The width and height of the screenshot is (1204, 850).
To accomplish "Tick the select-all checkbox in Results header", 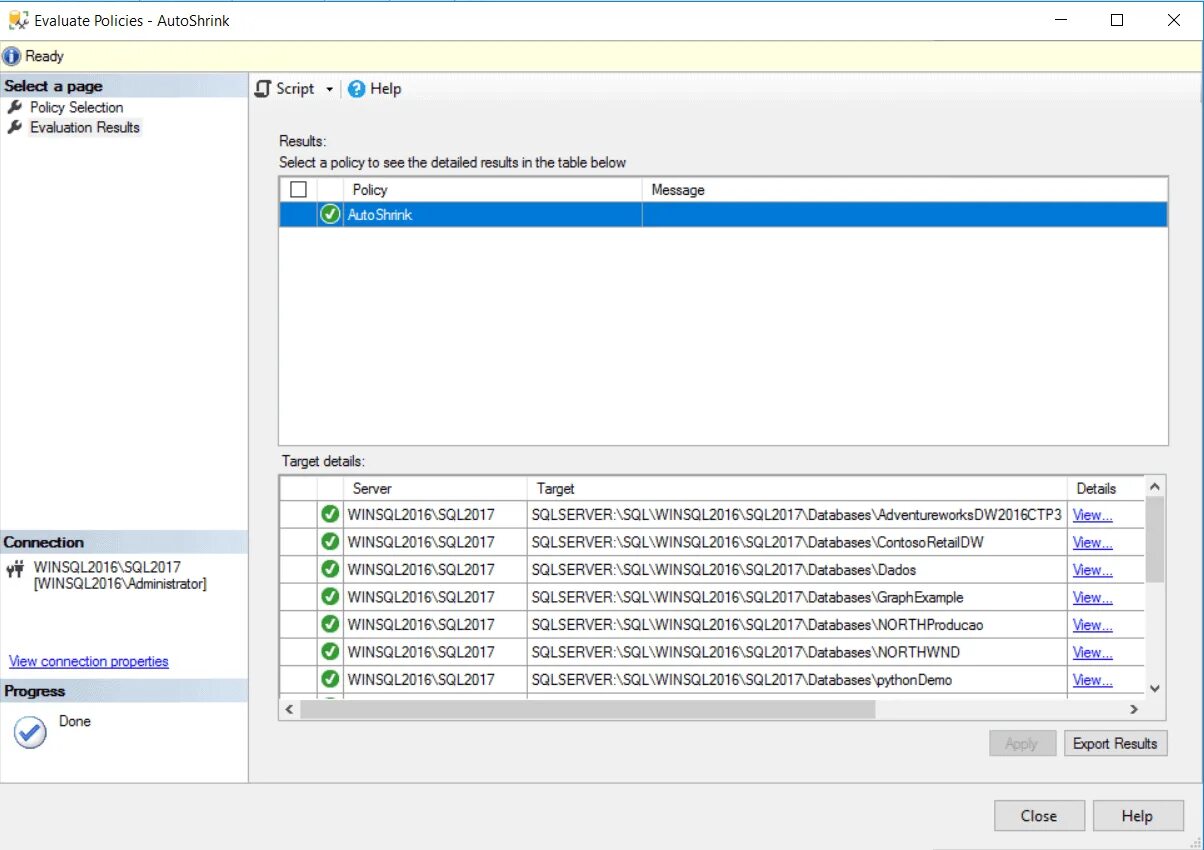I will (298, 189).
